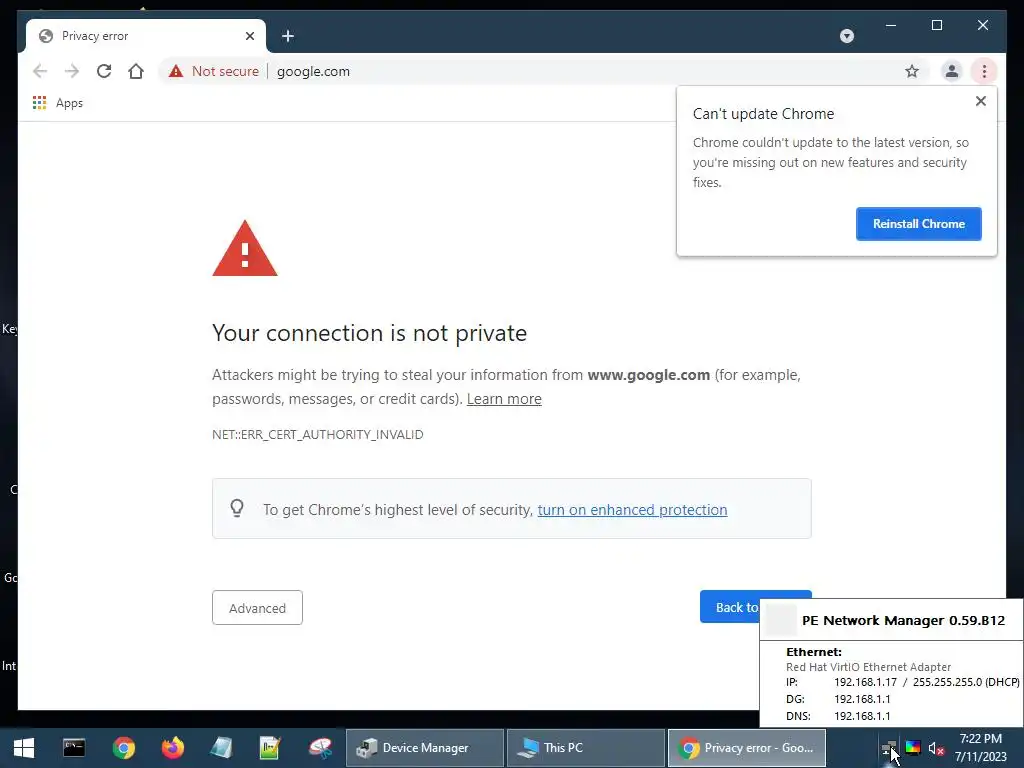Open the Chrome three-dot menu
The width and height of the screenshot is (1024, 768).
coord(984,71)
